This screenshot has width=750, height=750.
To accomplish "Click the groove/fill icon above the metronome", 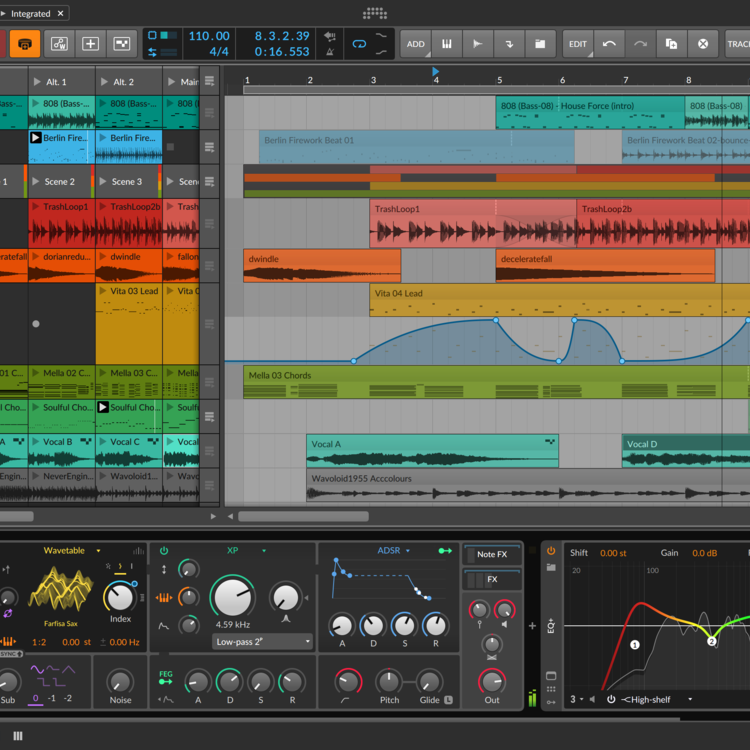I will pos(330,36).
